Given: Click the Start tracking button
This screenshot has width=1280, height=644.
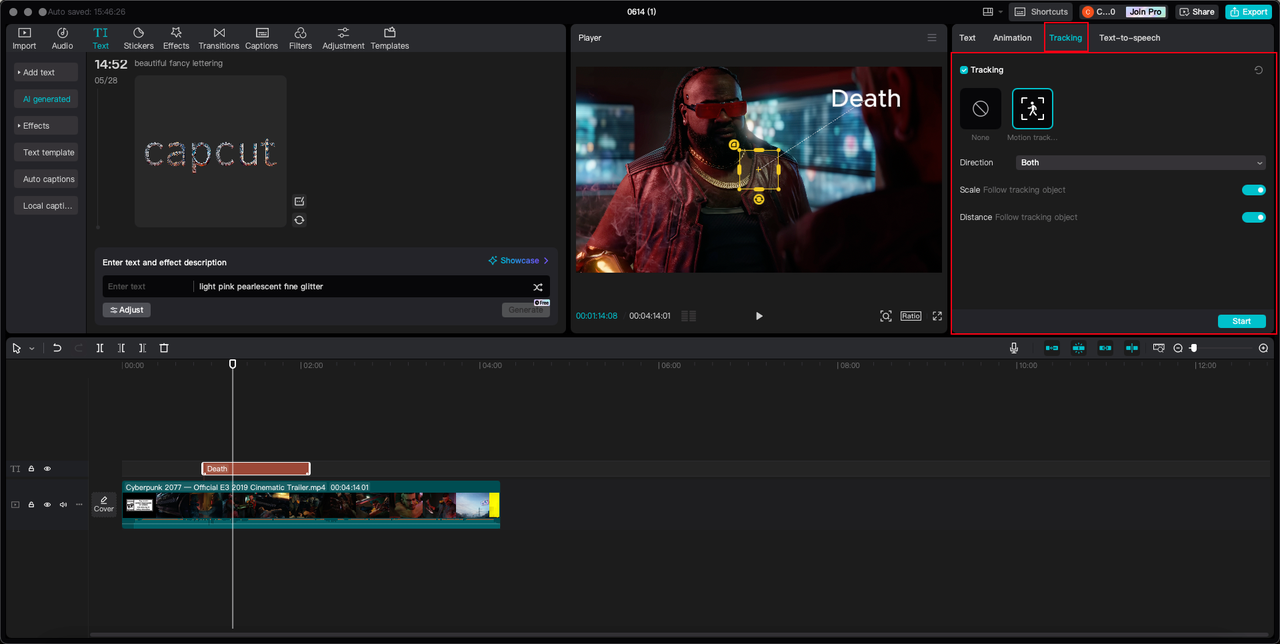Looking at the screenshot, I should pyautogui.click(x=1241, y=321).
